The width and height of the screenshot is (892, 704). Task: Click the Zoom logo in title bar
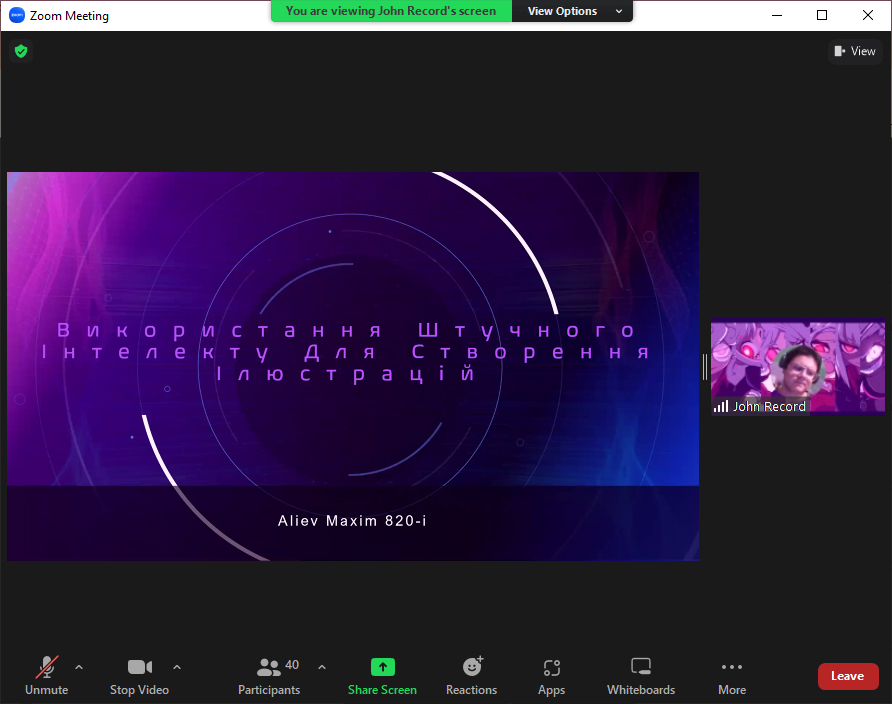(x=16, y=16)
